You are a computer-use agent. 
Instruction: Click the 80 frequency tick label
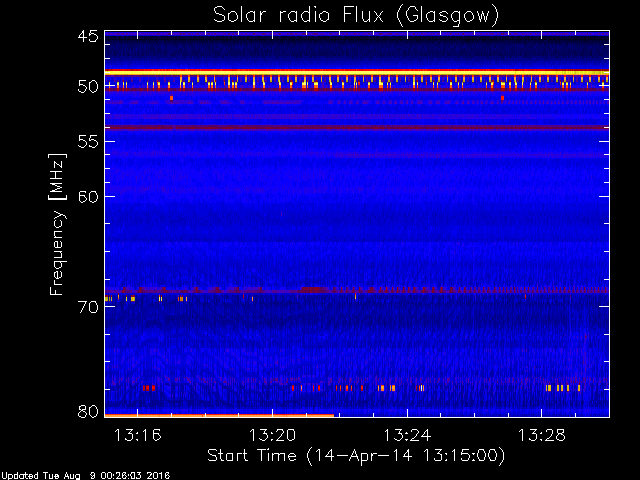(x=88, y=411)
